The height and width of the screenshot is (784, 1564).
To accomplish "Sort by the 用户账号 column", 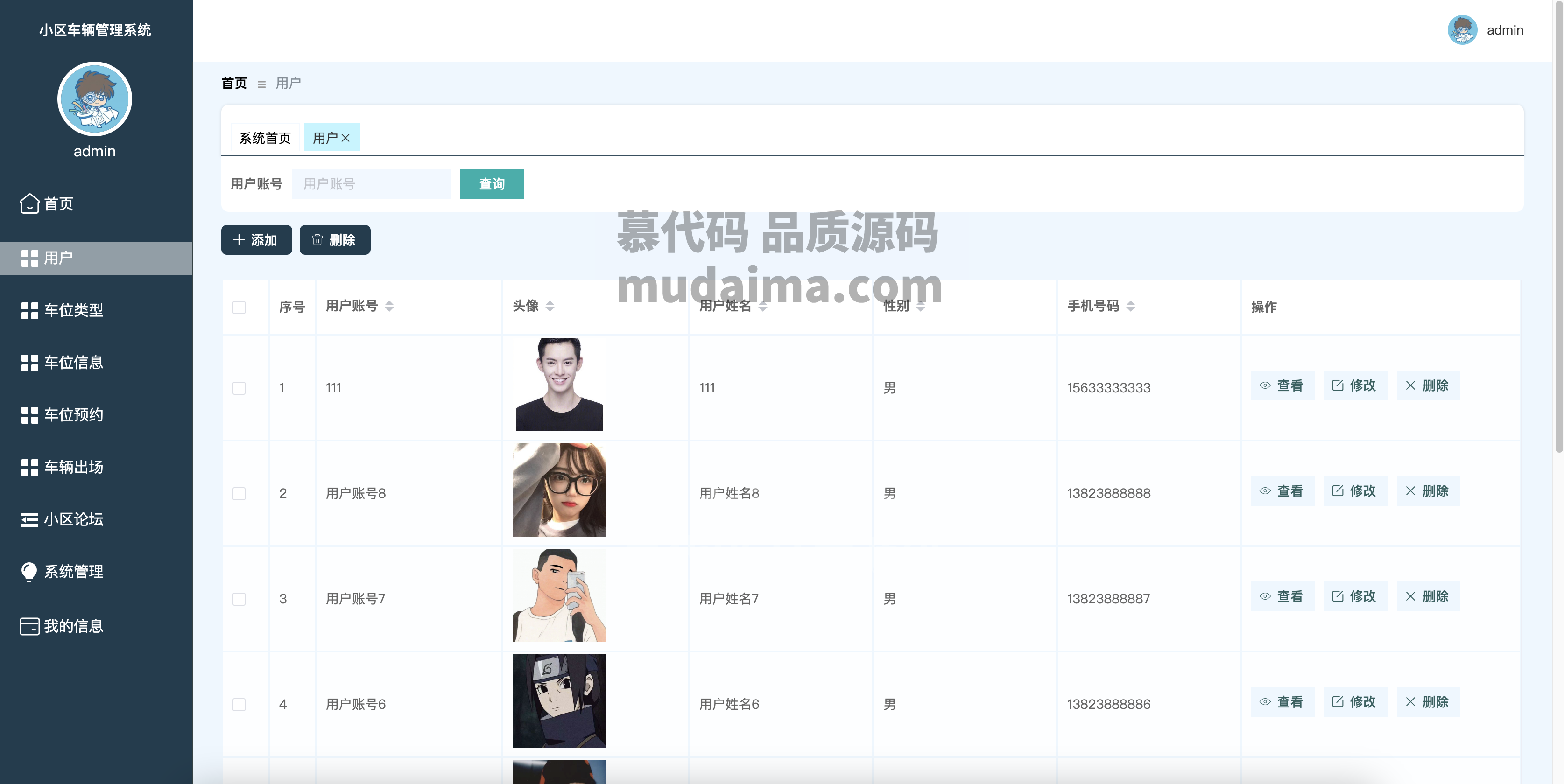I will pos(389,307).
